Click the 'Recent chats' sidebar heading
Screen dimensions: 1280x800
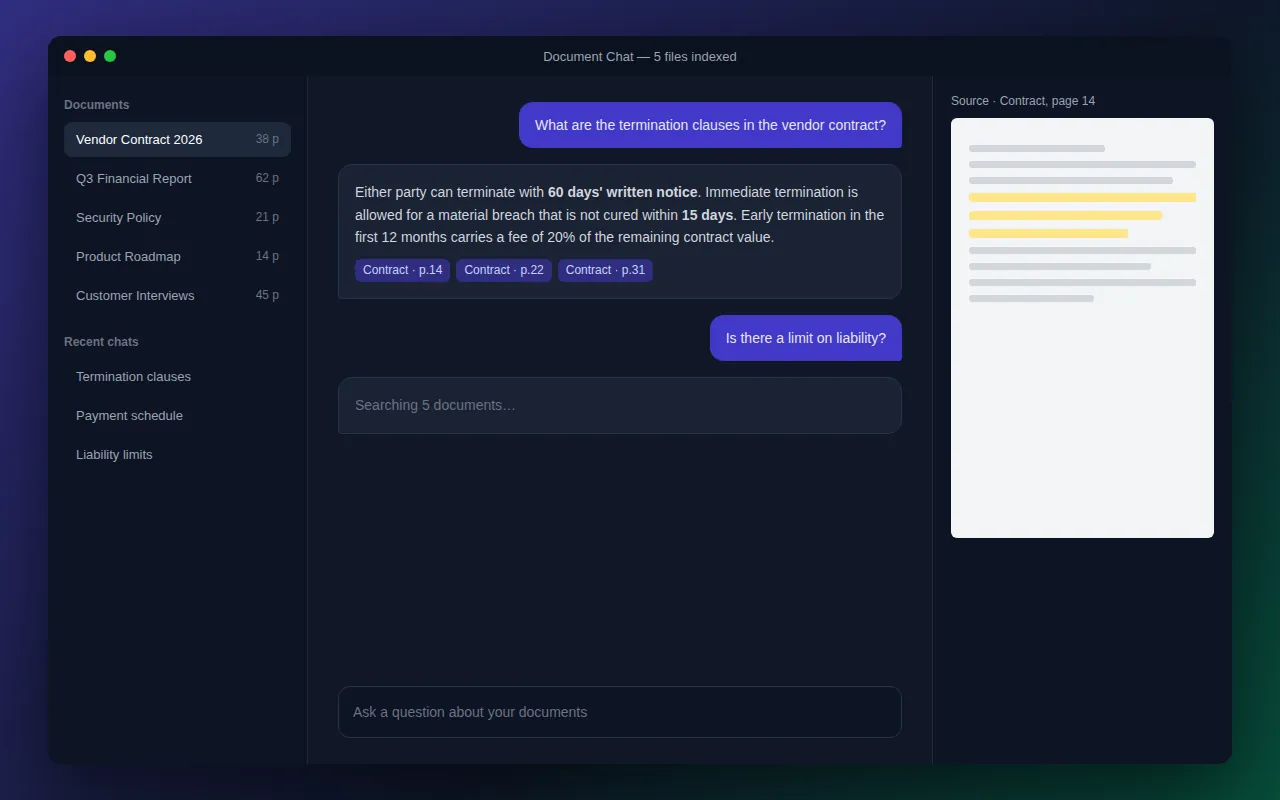[x=101, y=342]
